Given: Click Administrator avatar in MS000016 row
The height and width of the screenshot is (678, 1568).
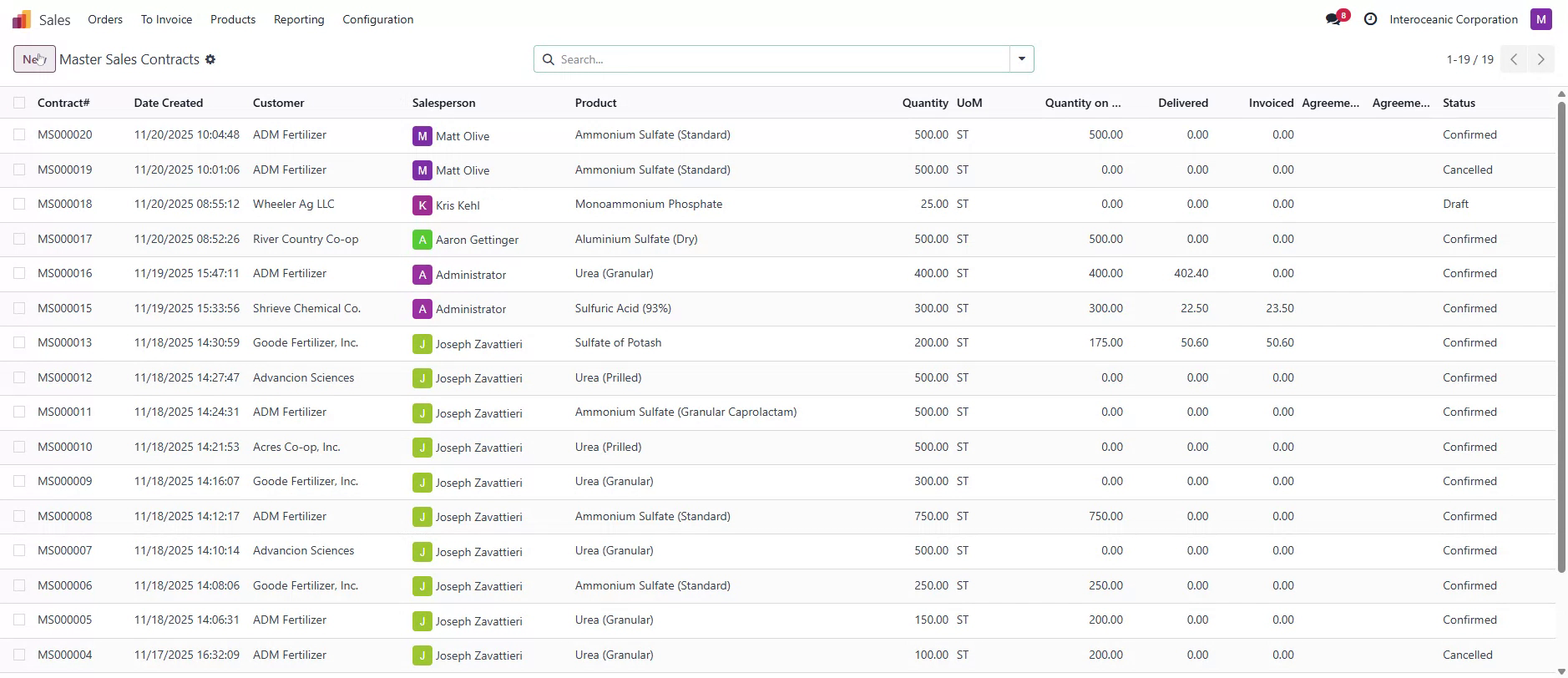Looking at the screenshot, I should pos(422,275).
